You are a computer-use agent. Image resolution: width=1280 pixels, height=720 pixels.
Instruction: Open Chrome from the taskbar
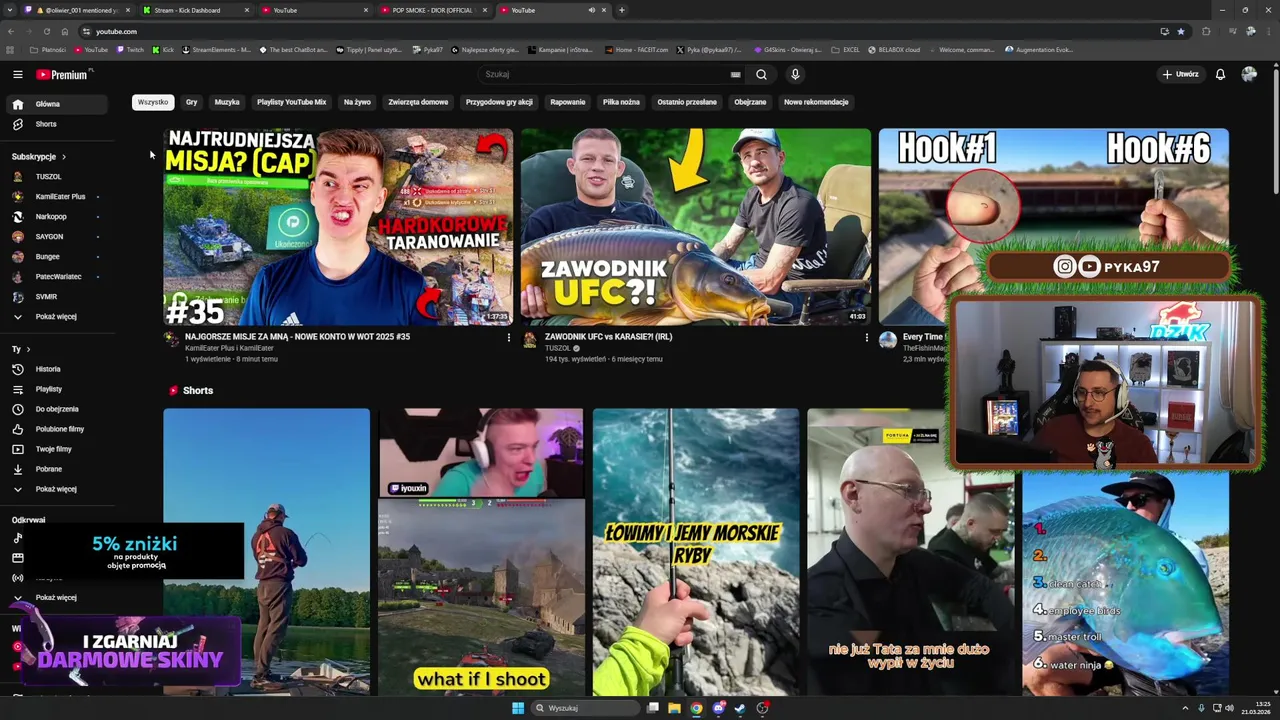[x=696, y=708]
